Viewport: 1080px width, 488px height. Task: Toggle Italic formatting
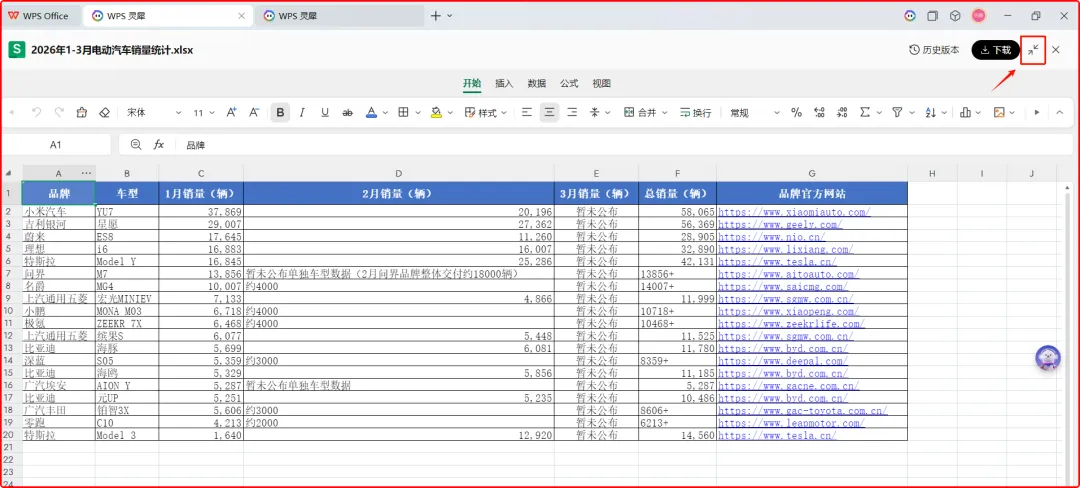point(302,112)
